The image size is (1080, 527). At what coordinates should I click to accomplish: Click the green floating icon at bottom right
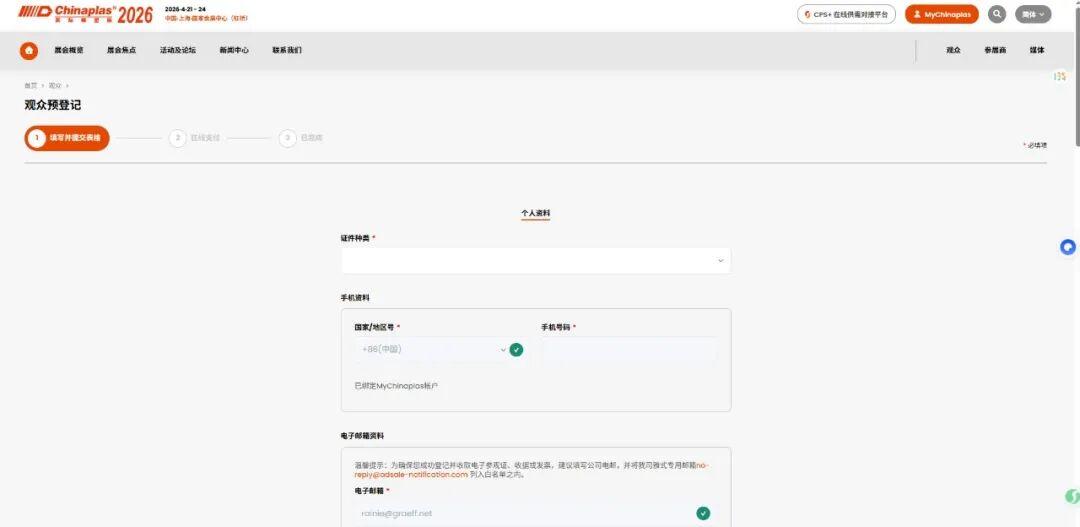tap(1071, 497)
